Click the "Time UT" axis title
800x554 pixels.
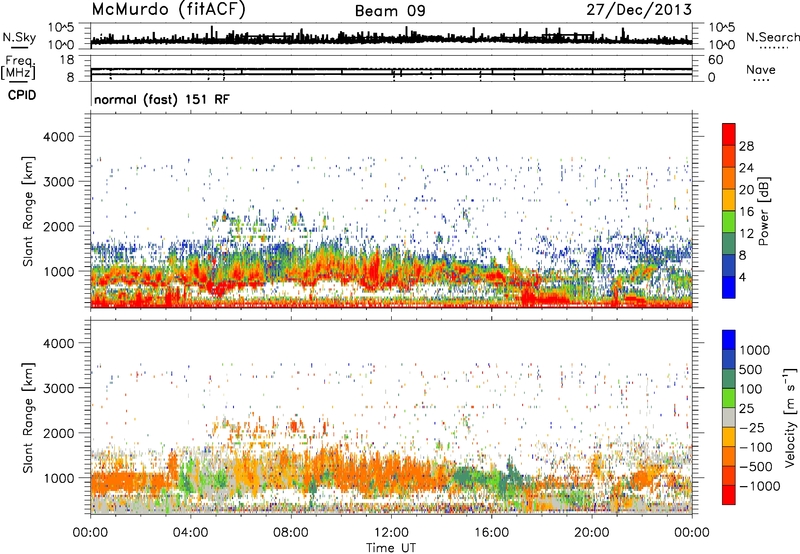391,548
